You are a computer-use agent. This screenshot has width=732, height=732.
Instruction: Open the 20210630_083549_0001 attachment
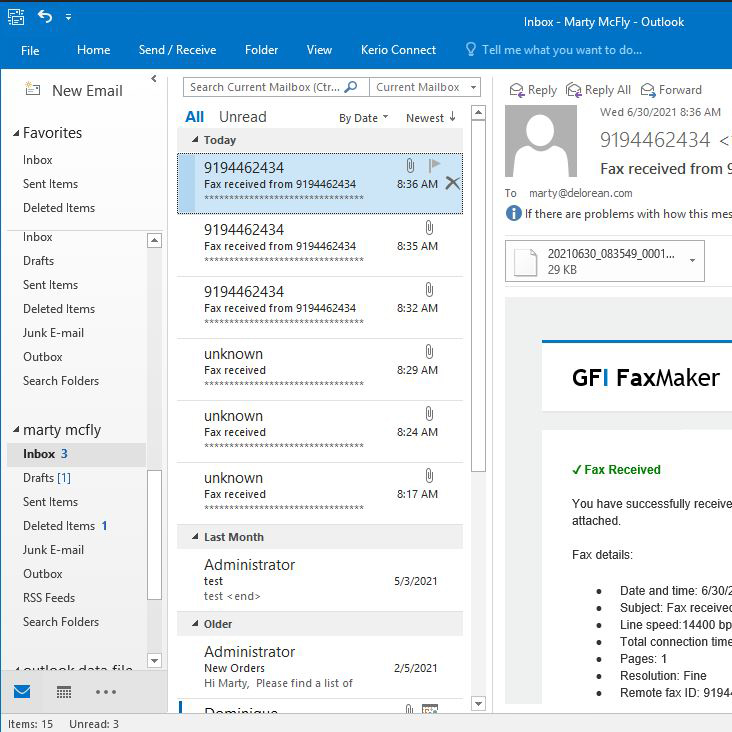pyautogui.click(x=605, y=261)
